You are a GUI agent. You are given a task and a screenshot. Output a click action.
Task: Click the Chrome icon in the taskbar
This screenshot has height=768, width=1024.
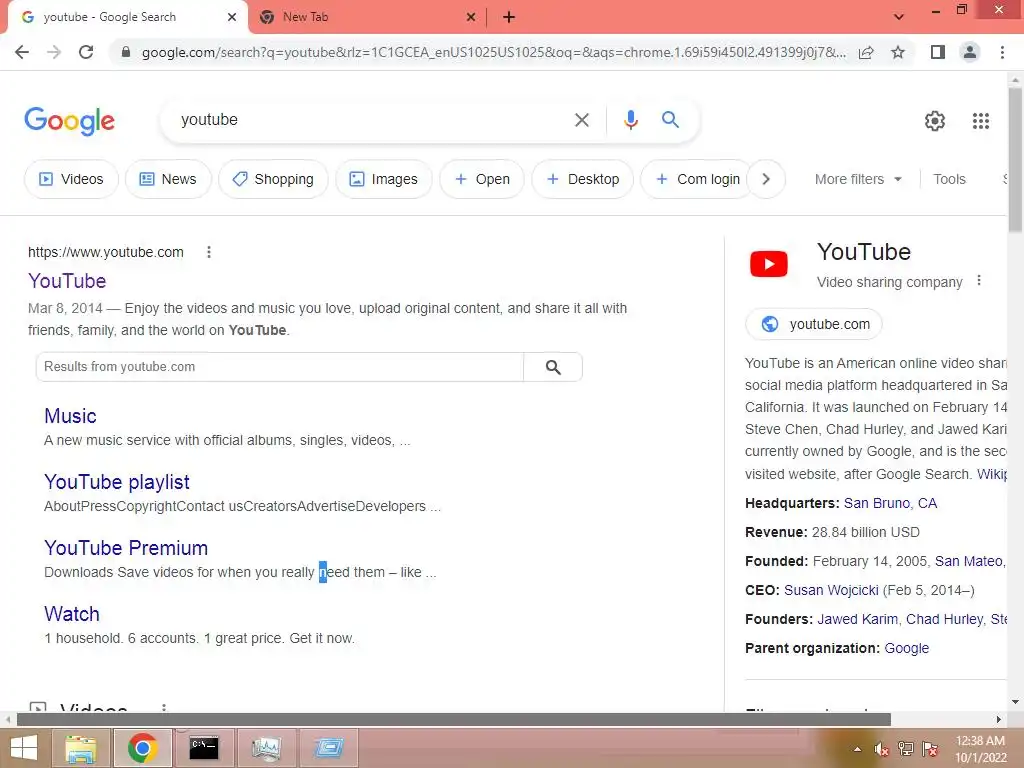[142, 748]
